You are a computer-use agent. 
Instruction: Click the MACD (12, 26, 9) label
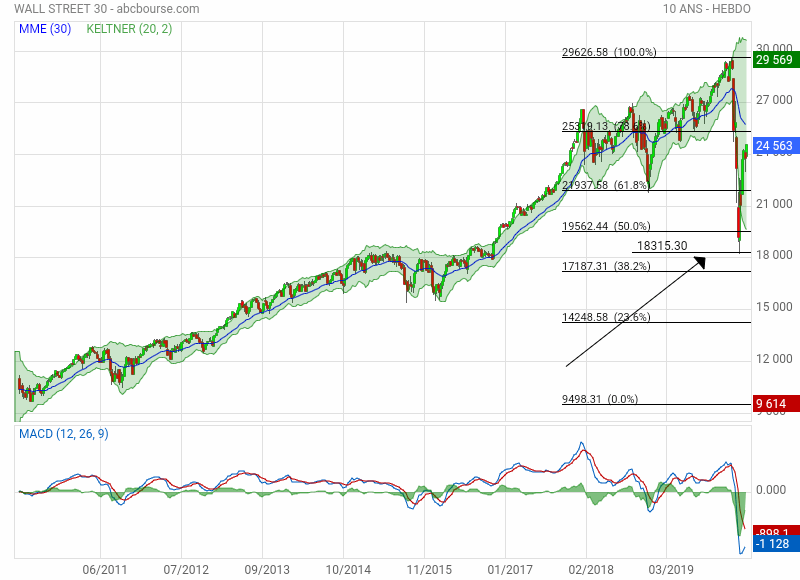coord(64,434)
